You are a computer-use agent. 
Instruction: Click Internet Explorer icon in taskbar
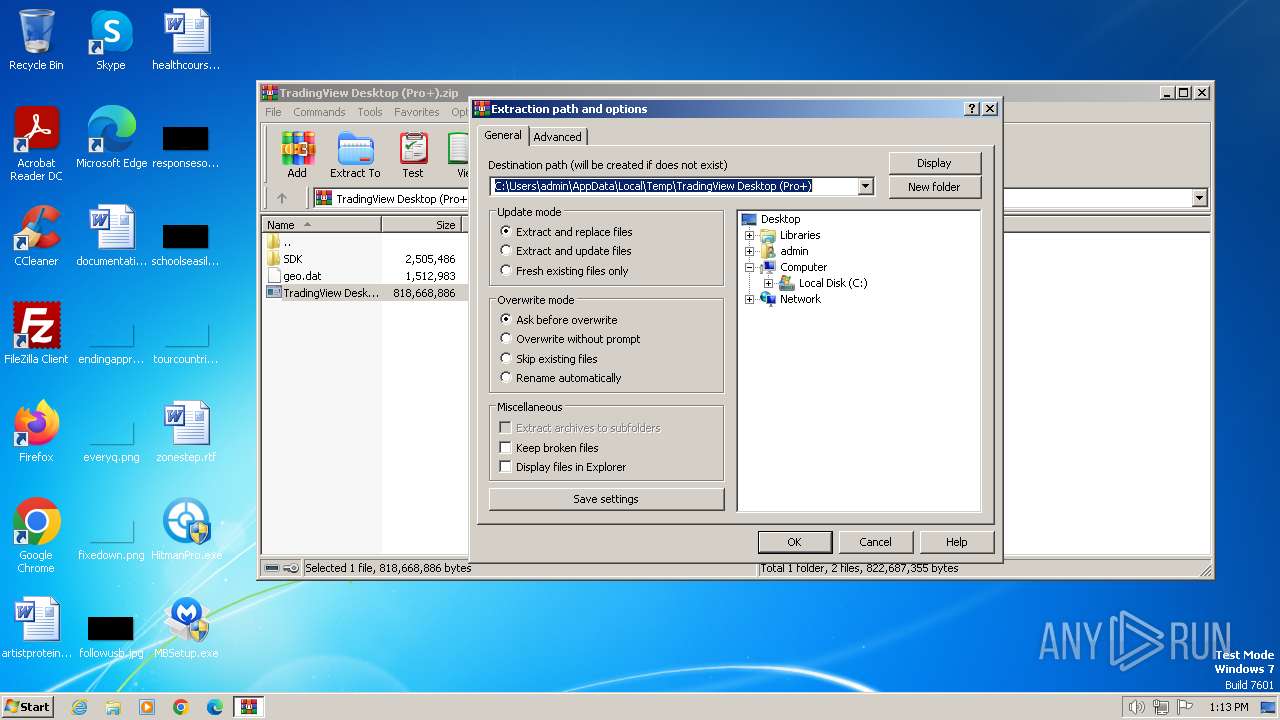pyautogui.click(x=79, y=707)
